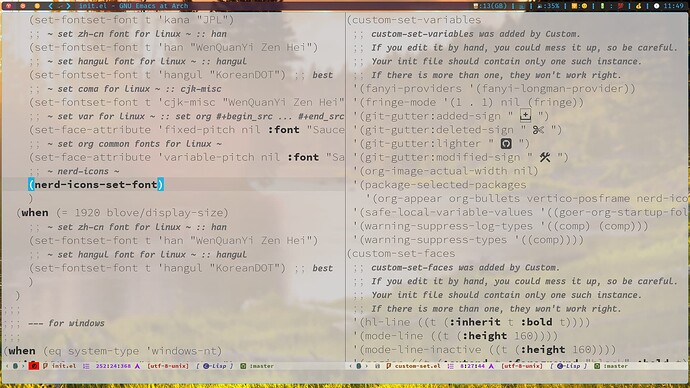Click the '(when (= 1920 blove/display-size)' line
This screenshot has height=388, width=690.
point(122,212)
